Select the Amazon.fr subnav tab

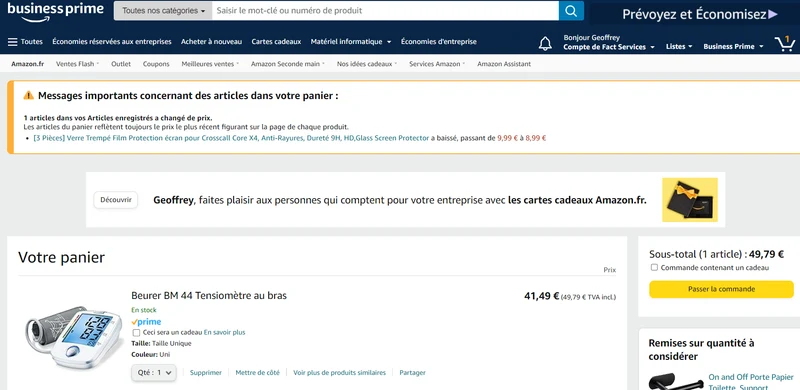click(27, 64)
